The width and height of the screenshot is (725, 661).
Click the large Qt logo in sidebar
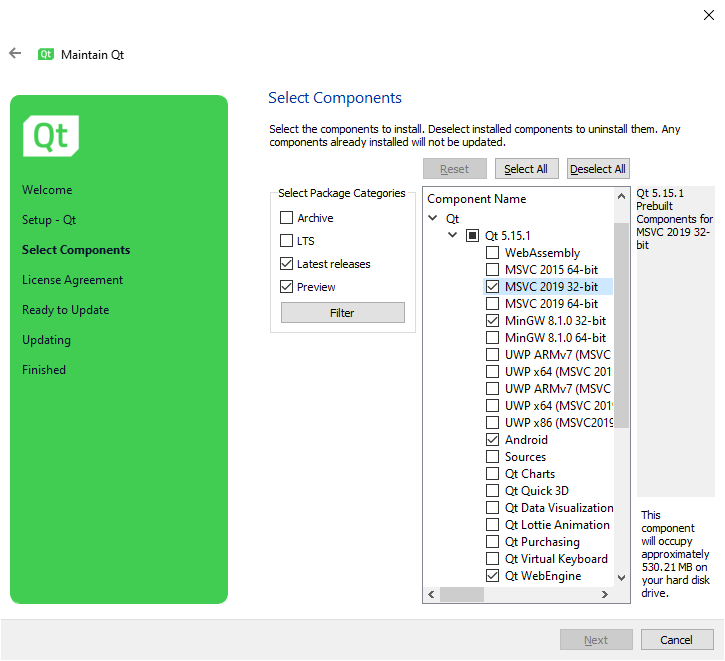tap(51, 136)
